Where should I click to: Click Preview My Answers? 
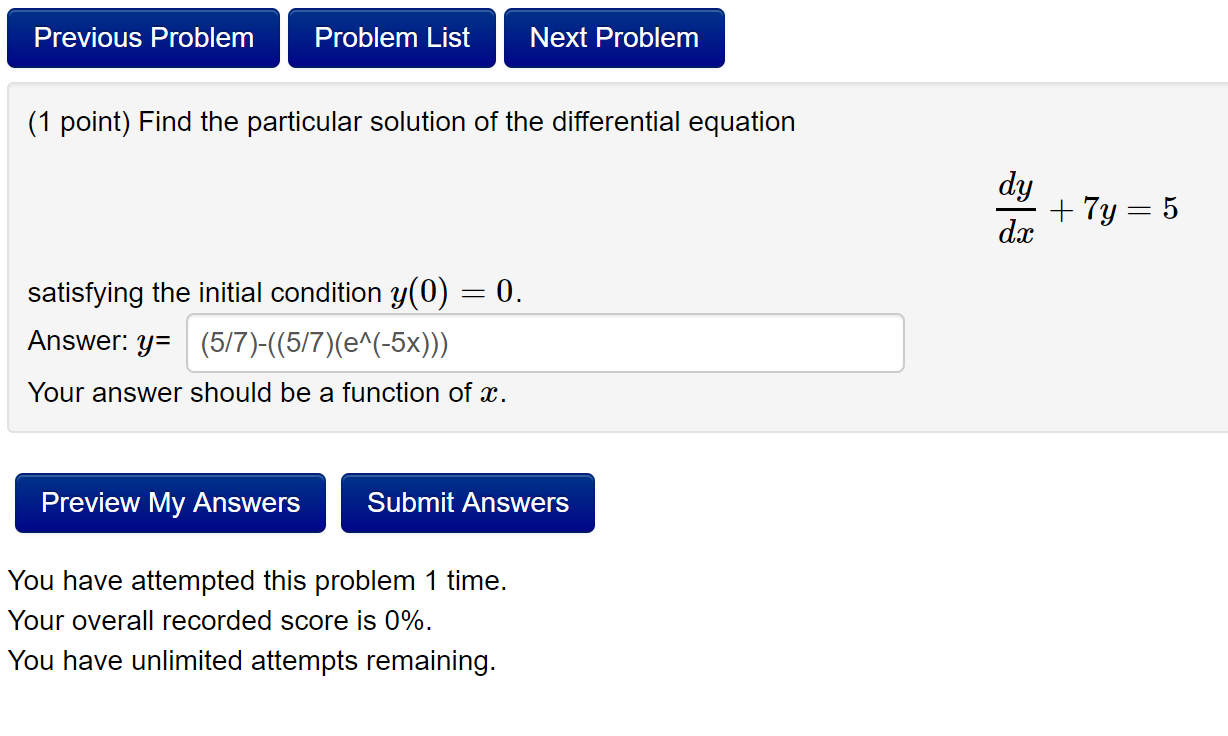169,502
